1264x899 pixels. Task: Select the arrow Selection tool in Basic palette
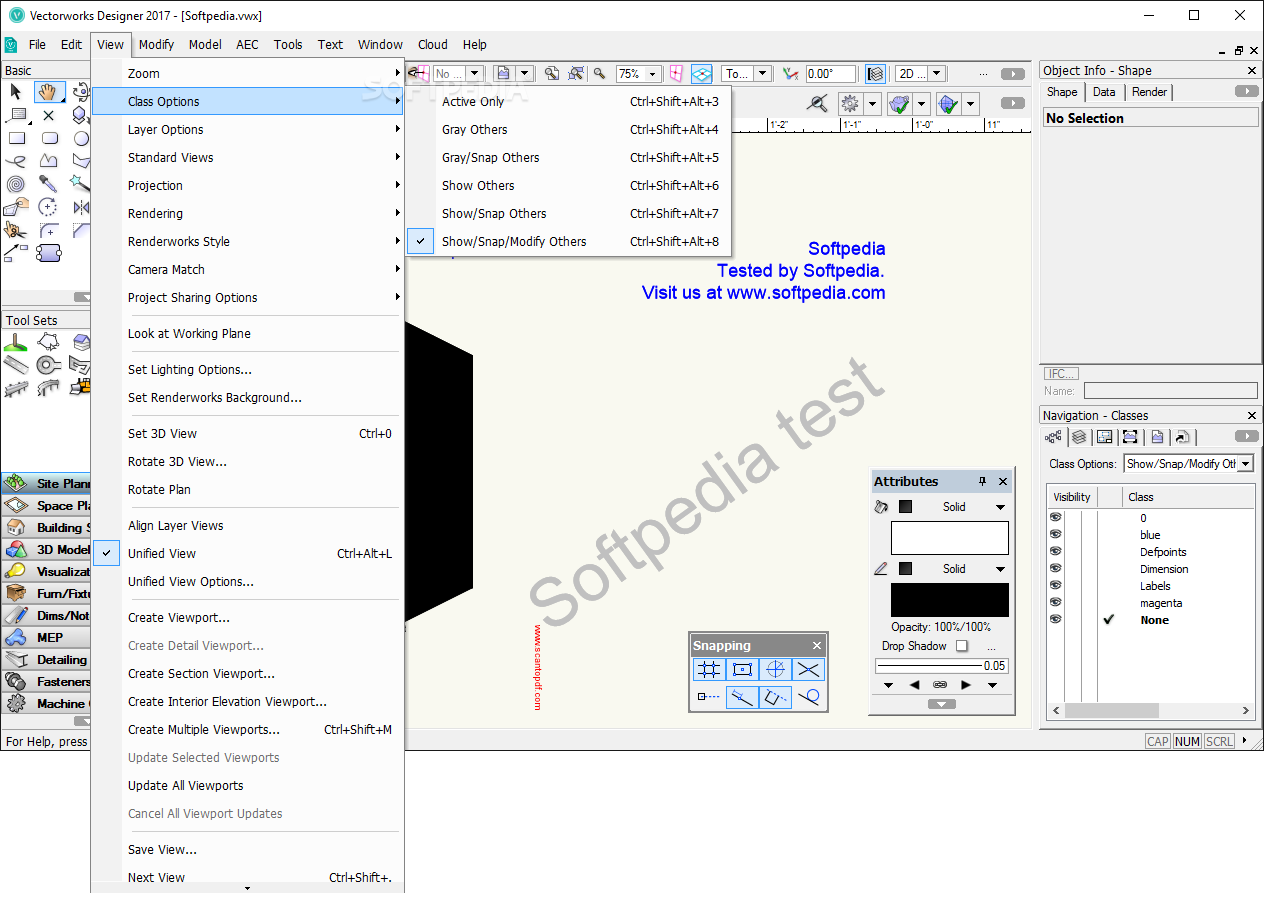click(16, 92)
